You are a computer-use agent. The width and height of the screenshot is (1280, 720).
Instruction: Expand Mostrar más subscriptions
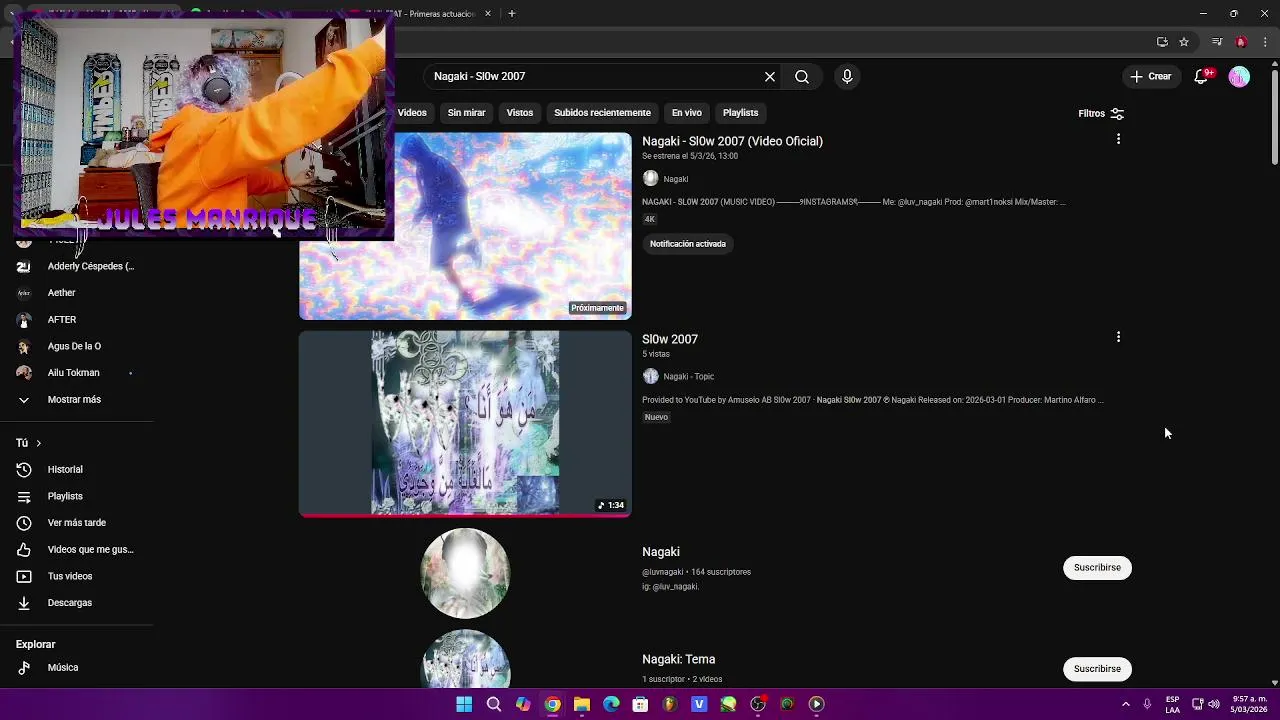pos(76,399)
